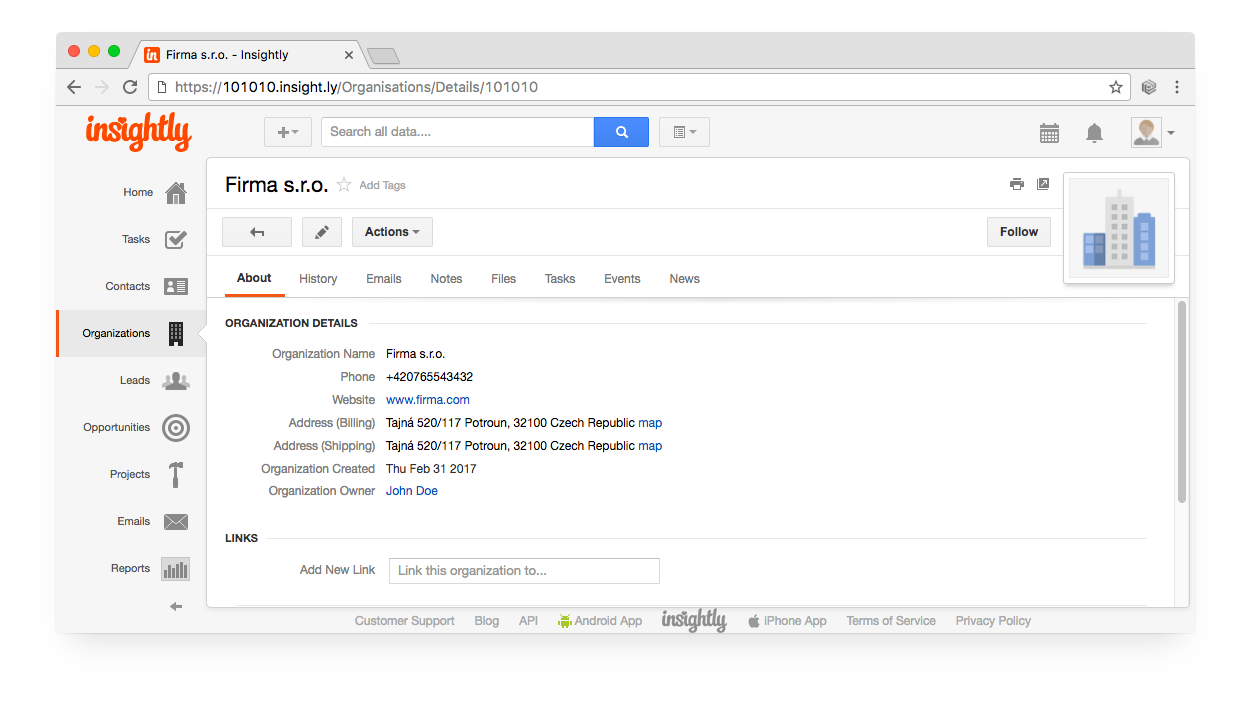1251x713 pixels.
Task: Open Emails envelope icon in sidebar
Action: tap(176, 521)
